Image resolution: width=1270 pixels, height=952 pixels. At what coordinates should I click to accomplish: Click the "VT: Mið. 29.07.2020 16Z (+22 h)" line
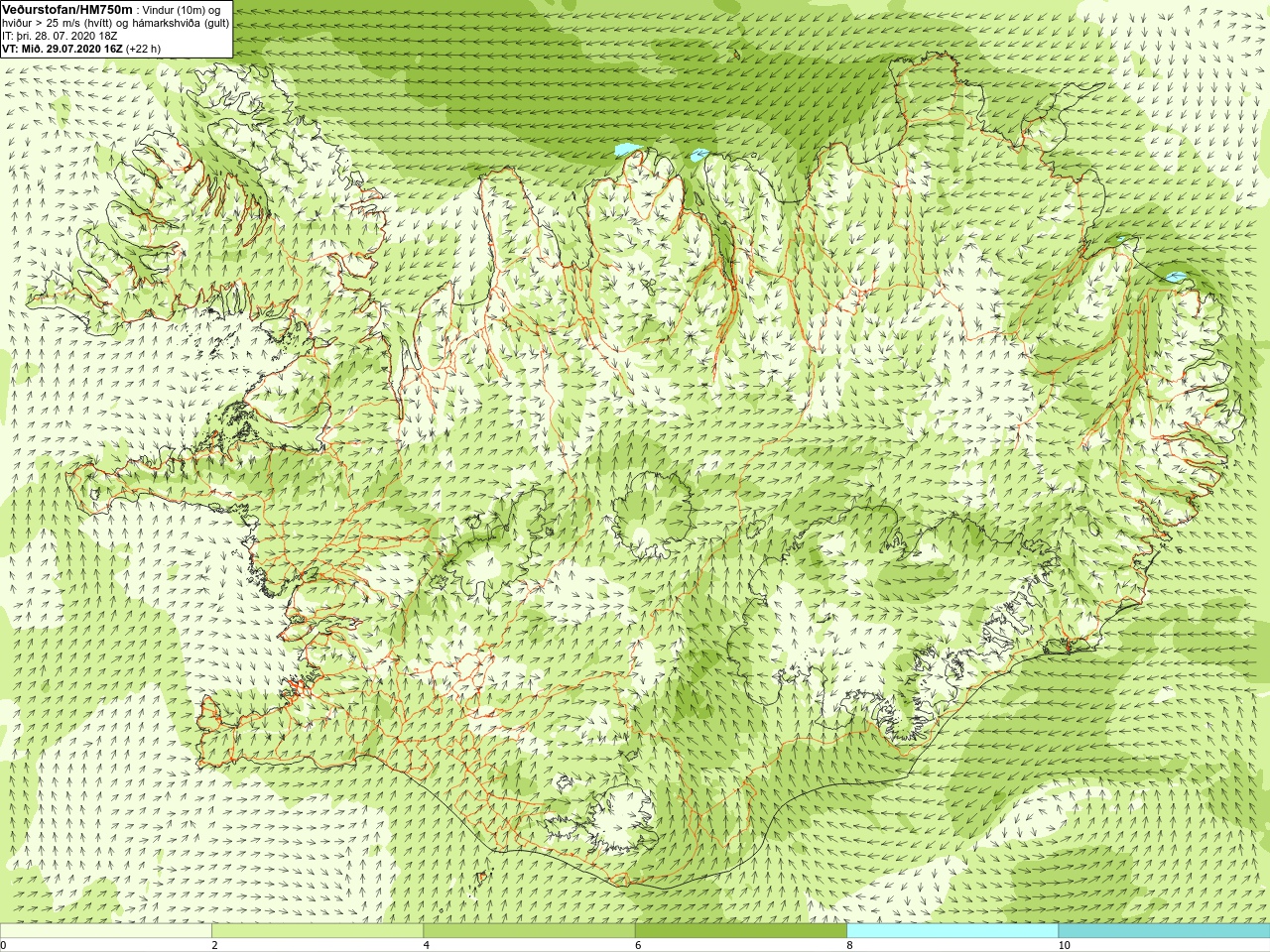pyautogui.click(x=81, y=48)
